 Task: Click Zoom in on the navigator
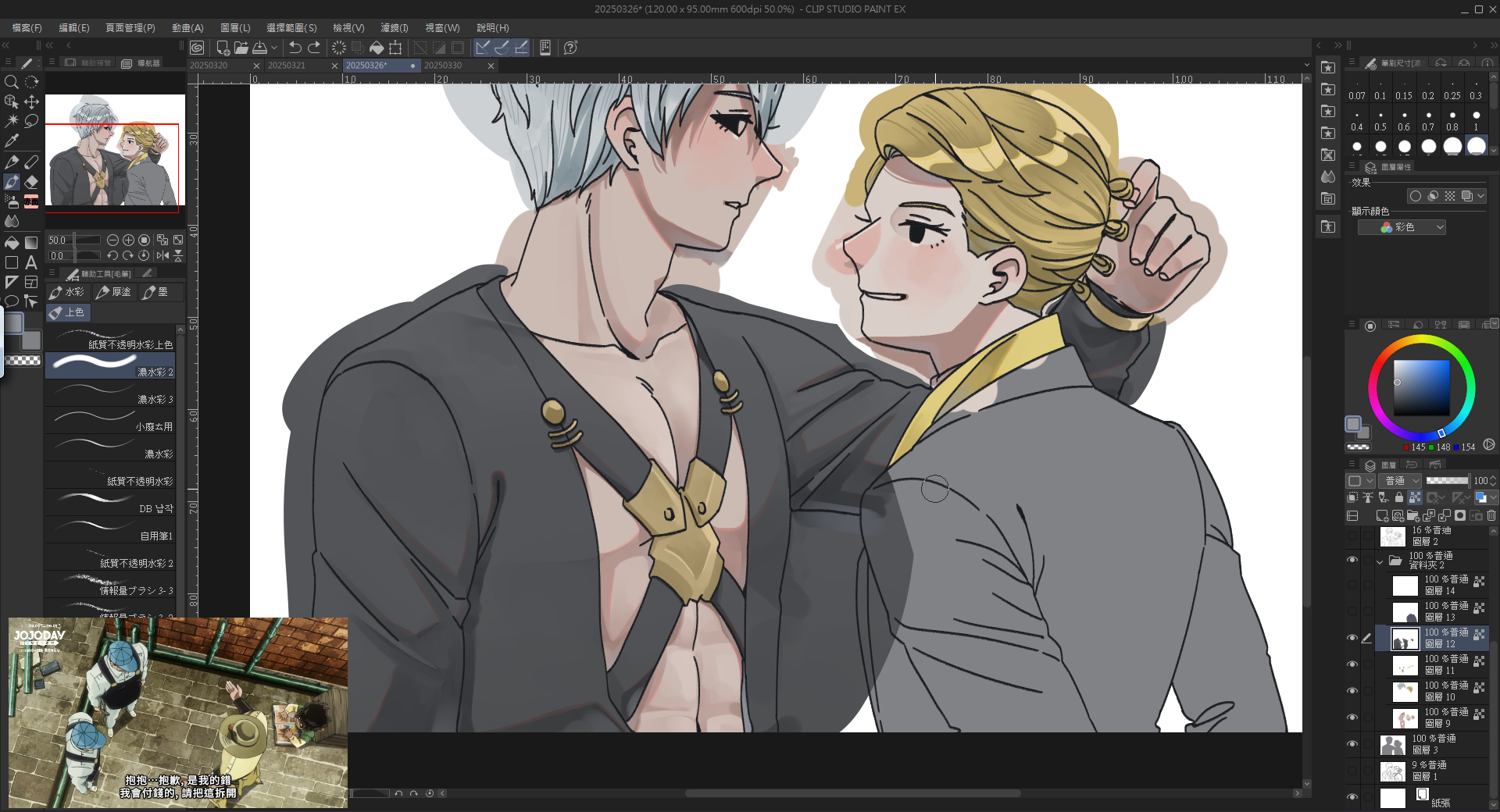point(128,240)
